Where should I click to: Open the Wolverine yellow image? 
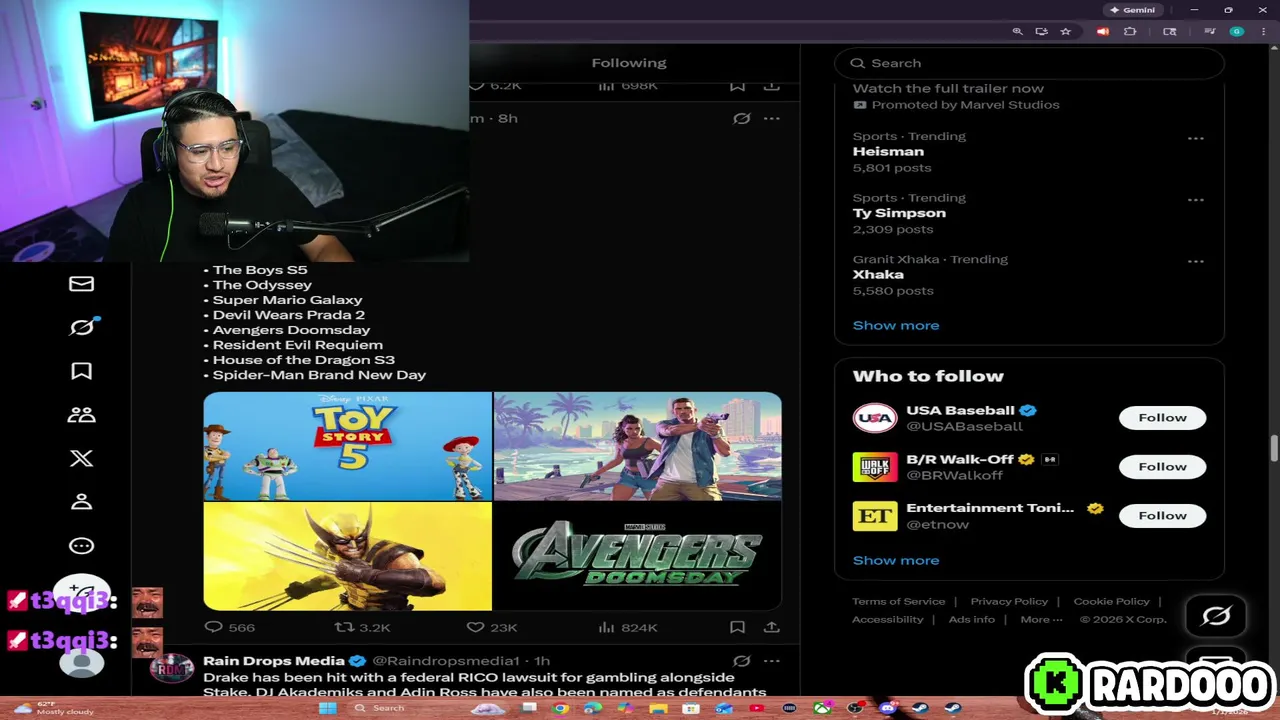click(347, 556)
